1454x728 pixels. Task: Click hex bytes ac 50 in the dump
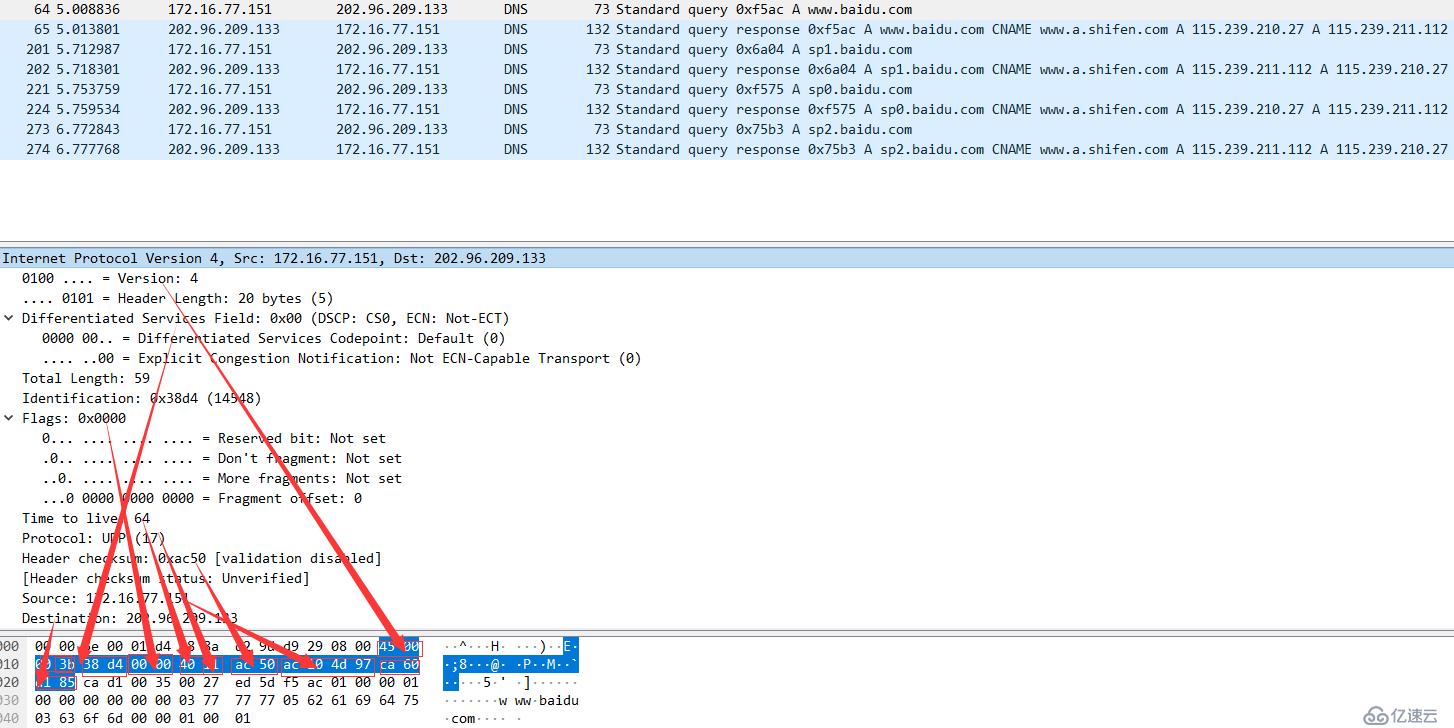255,665
